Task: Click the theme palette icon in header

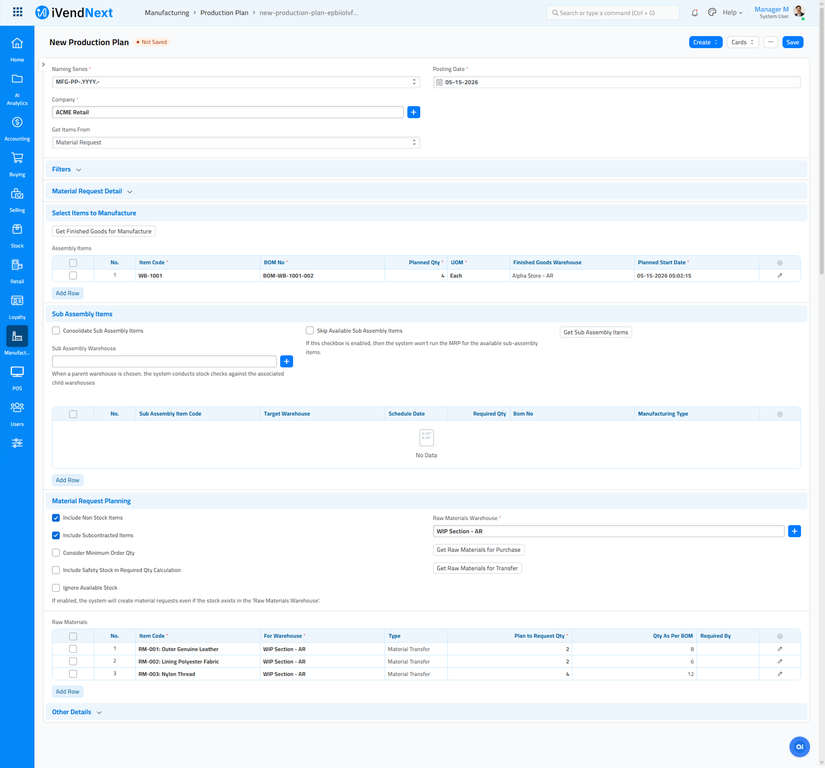Action: coord(712,12)
